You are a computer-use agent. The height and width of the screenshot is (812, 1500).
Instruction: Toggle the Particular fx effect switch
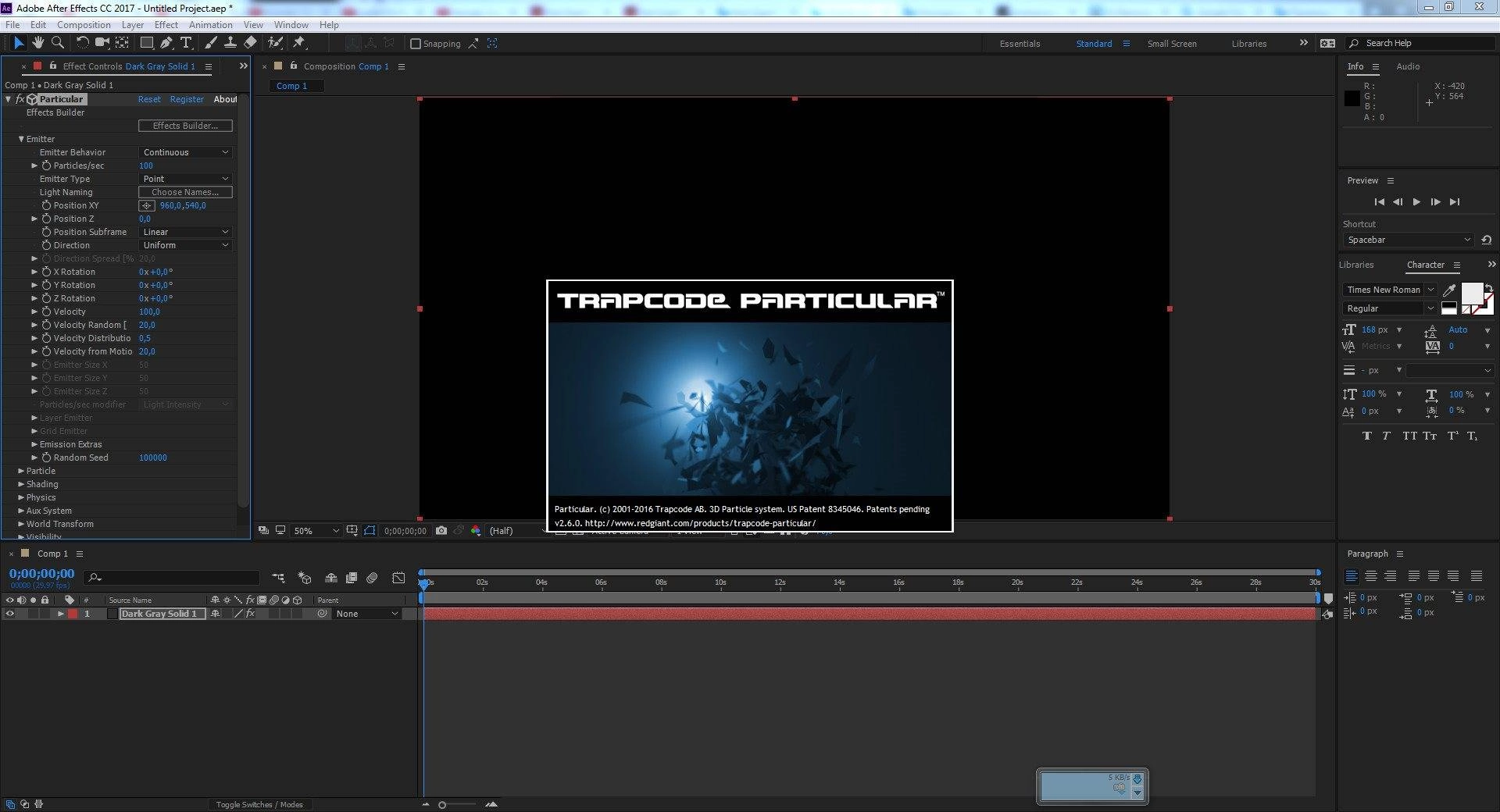(20, 99)
